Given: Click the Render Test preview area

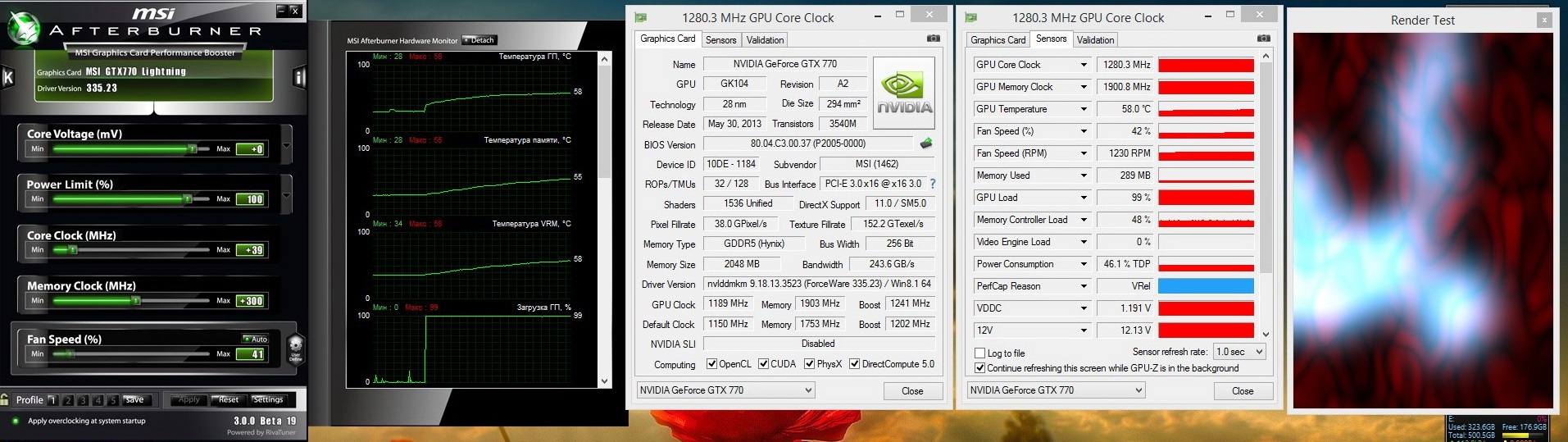Looking at the screenshot, I should [1423, 221].
